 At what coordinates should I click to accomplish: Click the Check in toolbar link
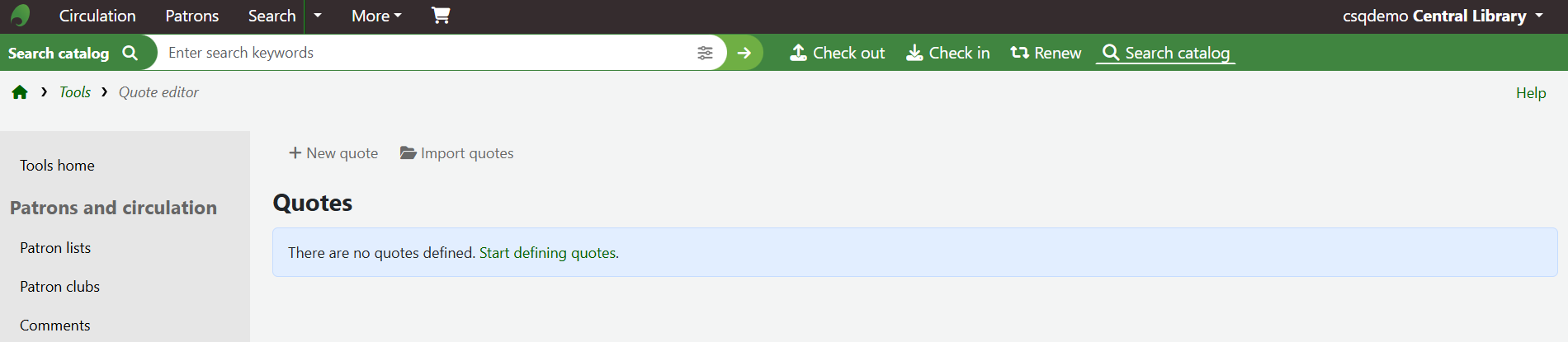[x=947, y=53]
